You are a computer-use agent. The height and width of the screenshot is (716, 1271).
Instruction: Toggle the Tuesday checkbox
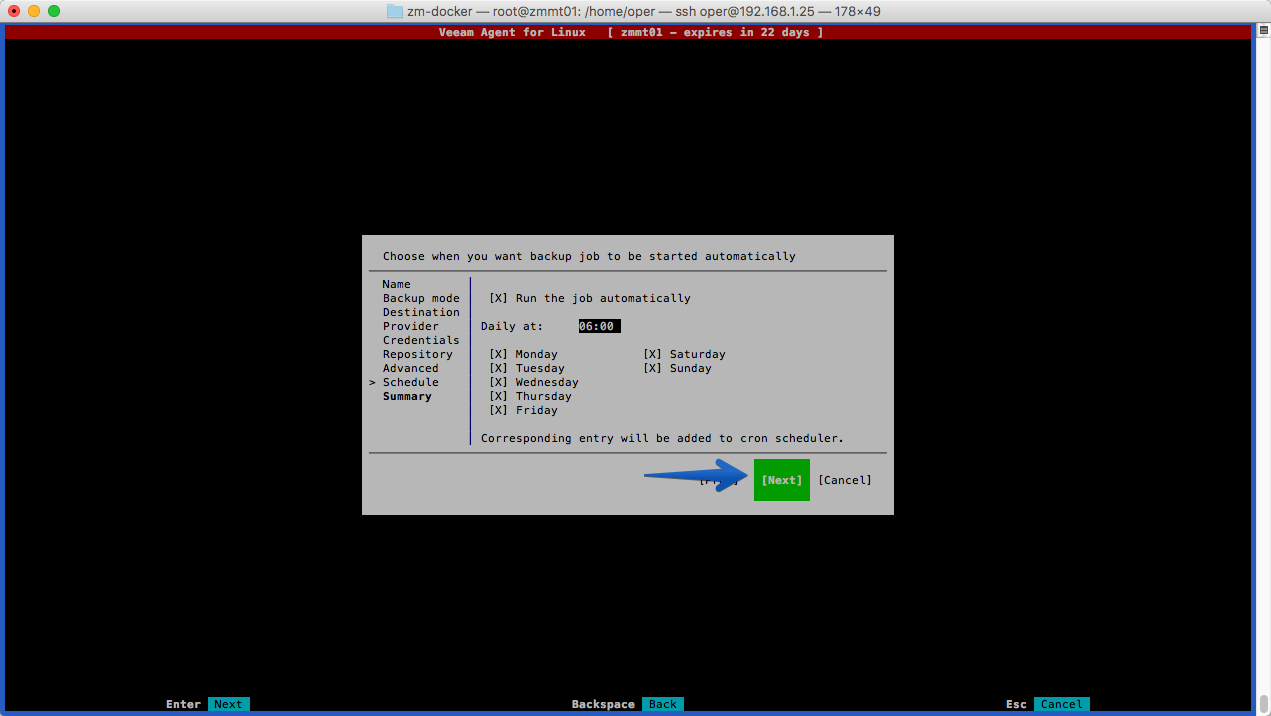pyautogui.click(x=498, y=368)
